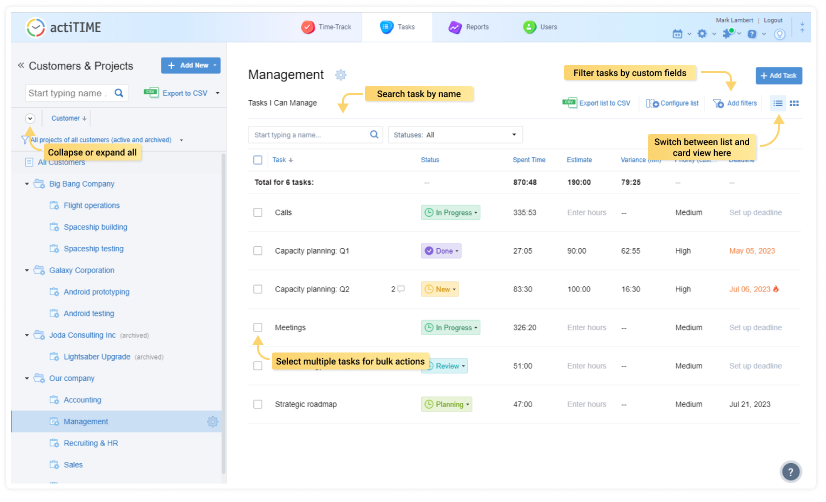Select Recruiting & HR project
This screenshot has height=502, width=826.
[x=91, y=443]
